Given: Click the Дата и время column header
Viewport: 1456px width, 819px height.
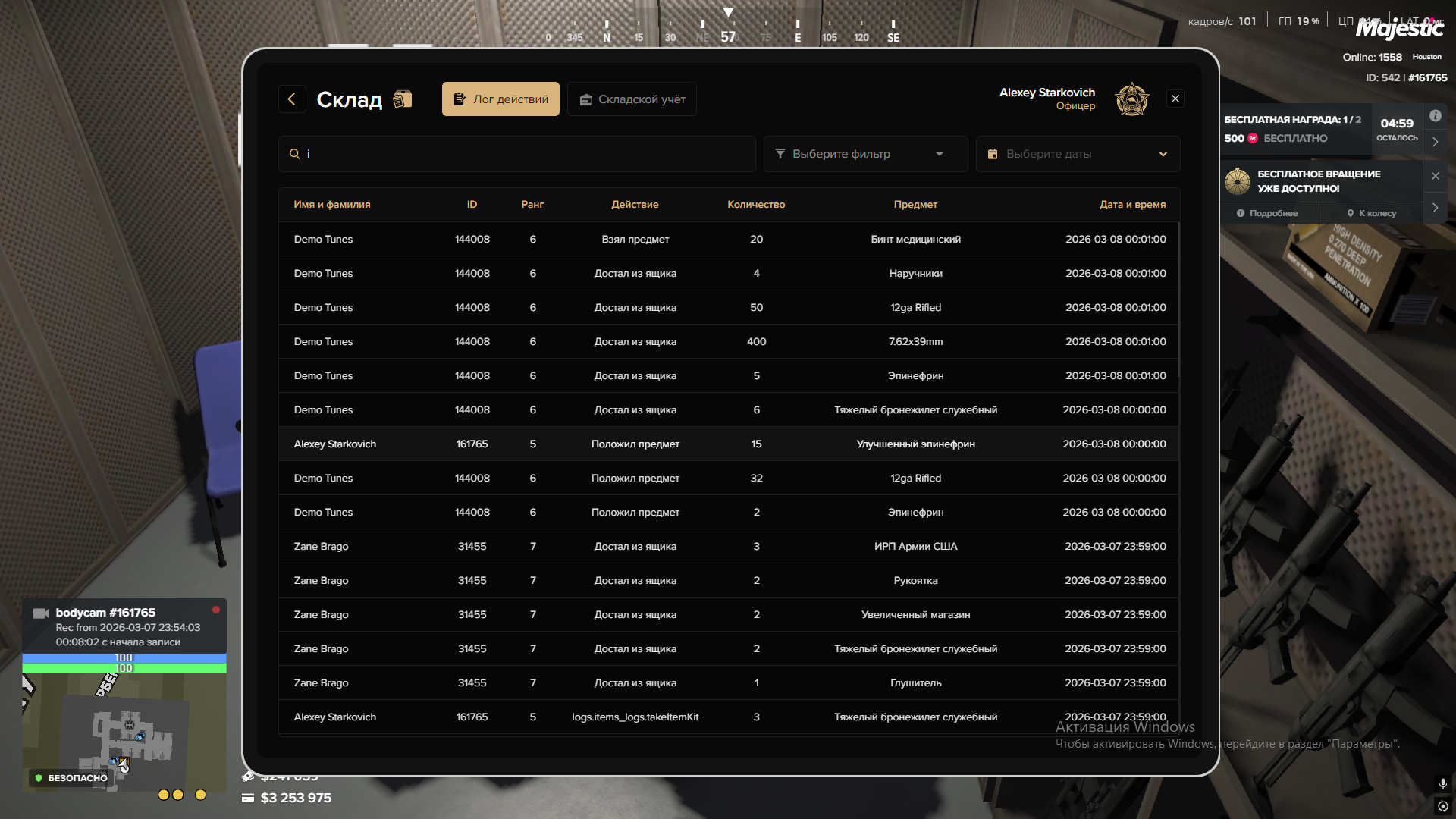Looking at the screenshot, I should click(x=1132, y=205).
